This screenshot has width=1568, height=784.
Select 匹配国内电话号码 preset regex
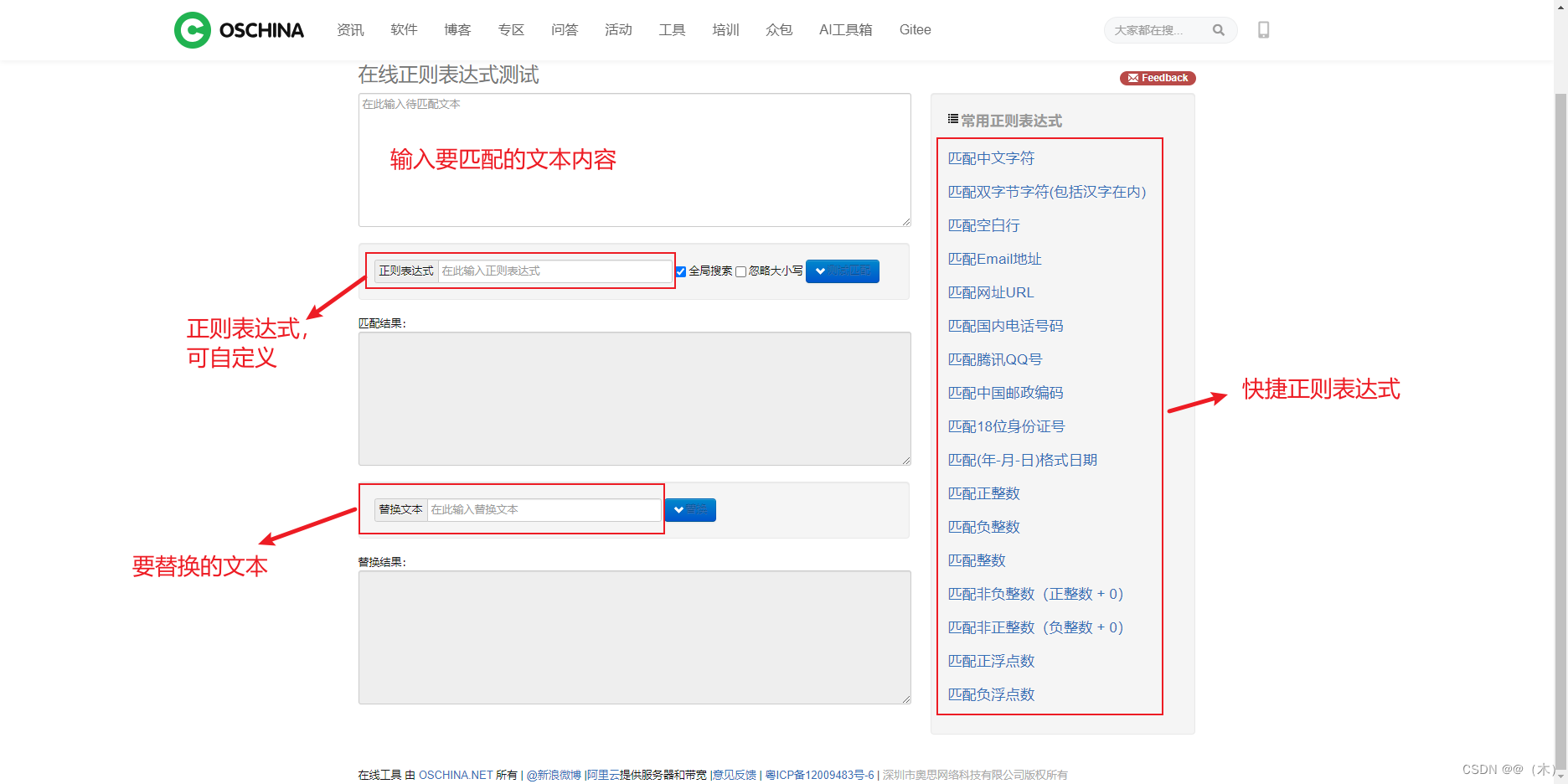tap(1005, 326)
